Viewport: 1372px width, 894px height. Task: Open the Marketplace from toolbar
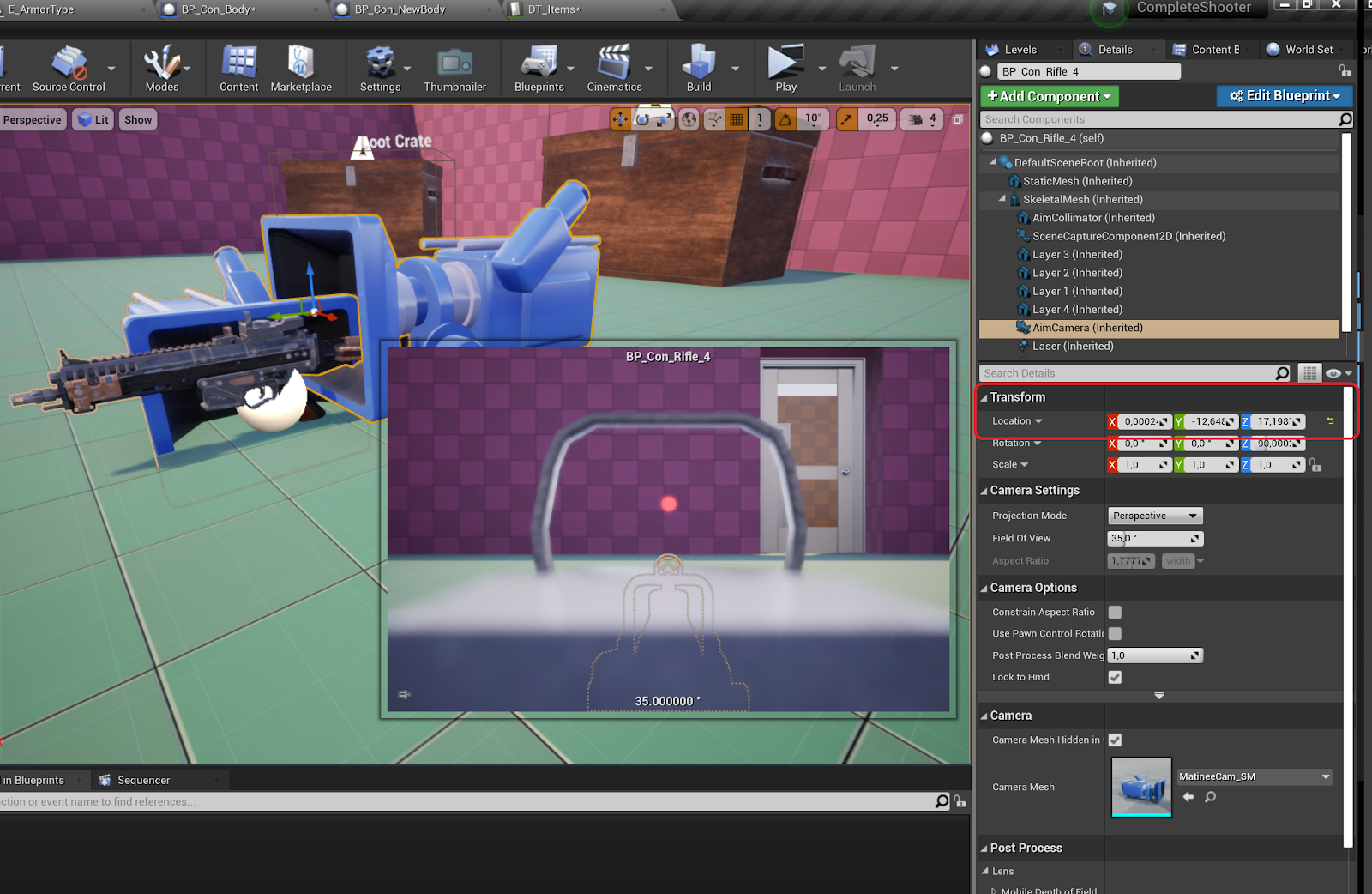(301, 69)
